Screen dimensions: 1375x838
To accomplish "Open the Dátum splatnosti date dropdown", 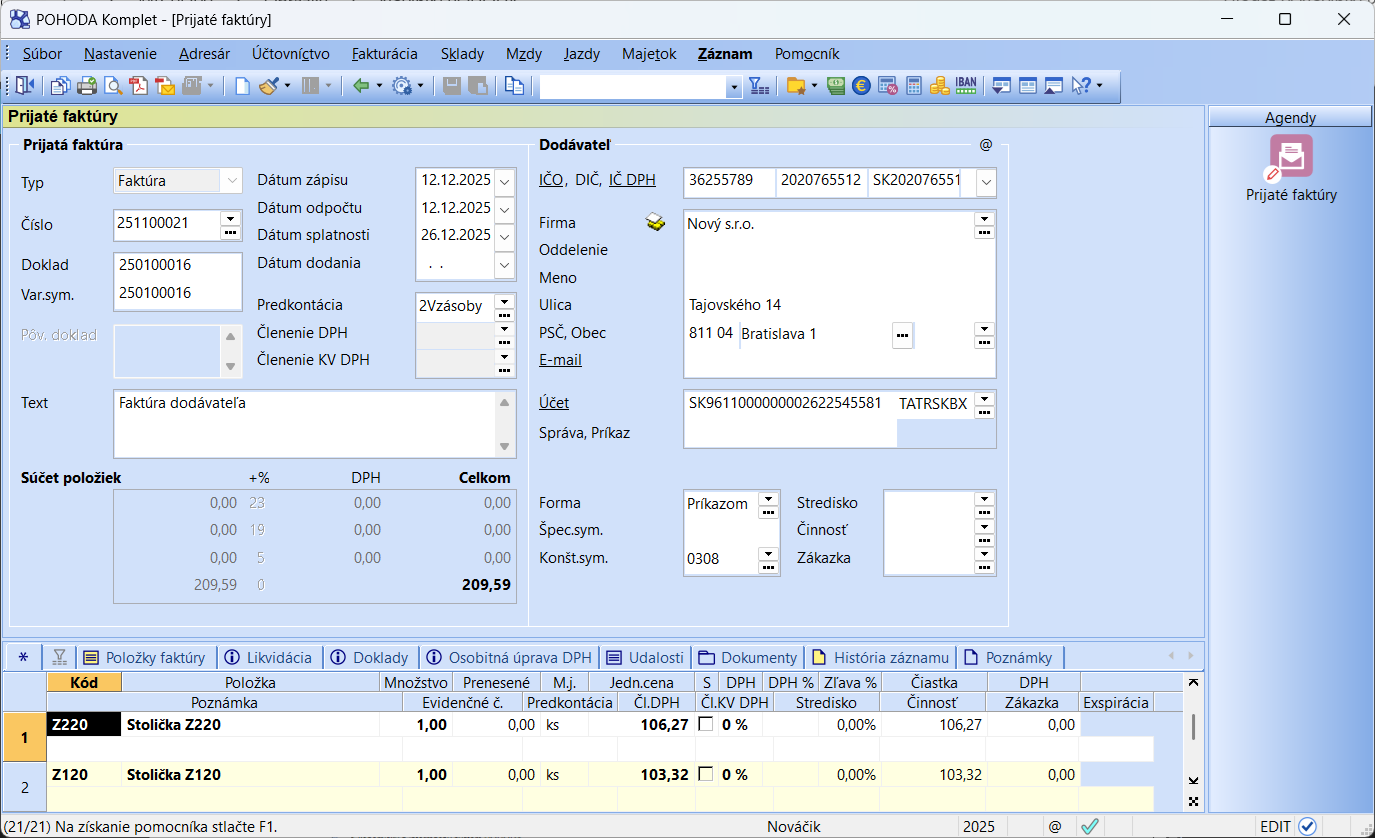I will (504, 236).
